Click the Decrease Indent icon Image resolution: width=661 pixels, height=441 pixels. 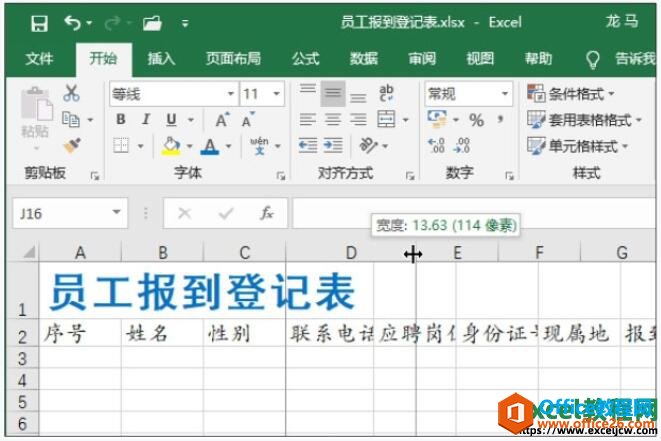(308, 146)
